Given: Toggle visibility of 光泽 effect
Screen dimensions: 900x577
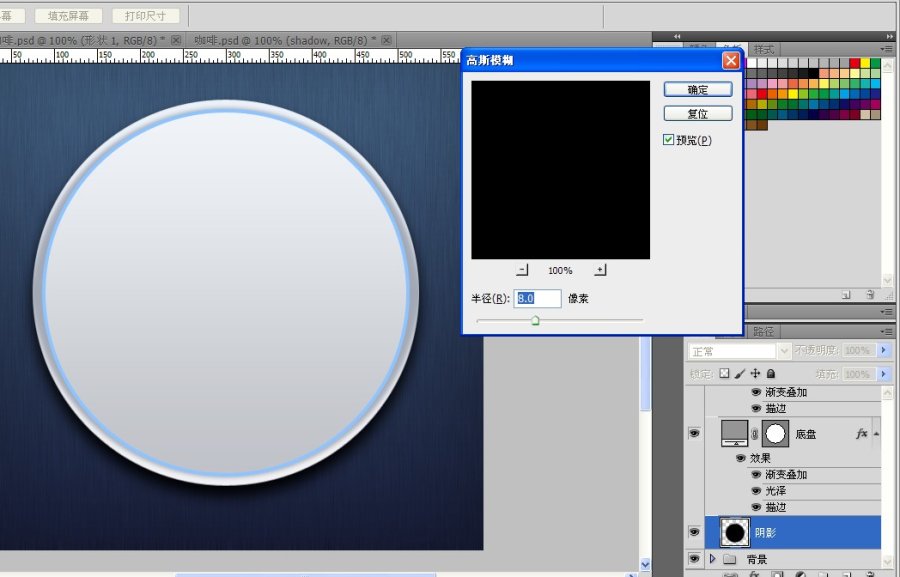Looking at the screenshot, I should coord(756,491).
